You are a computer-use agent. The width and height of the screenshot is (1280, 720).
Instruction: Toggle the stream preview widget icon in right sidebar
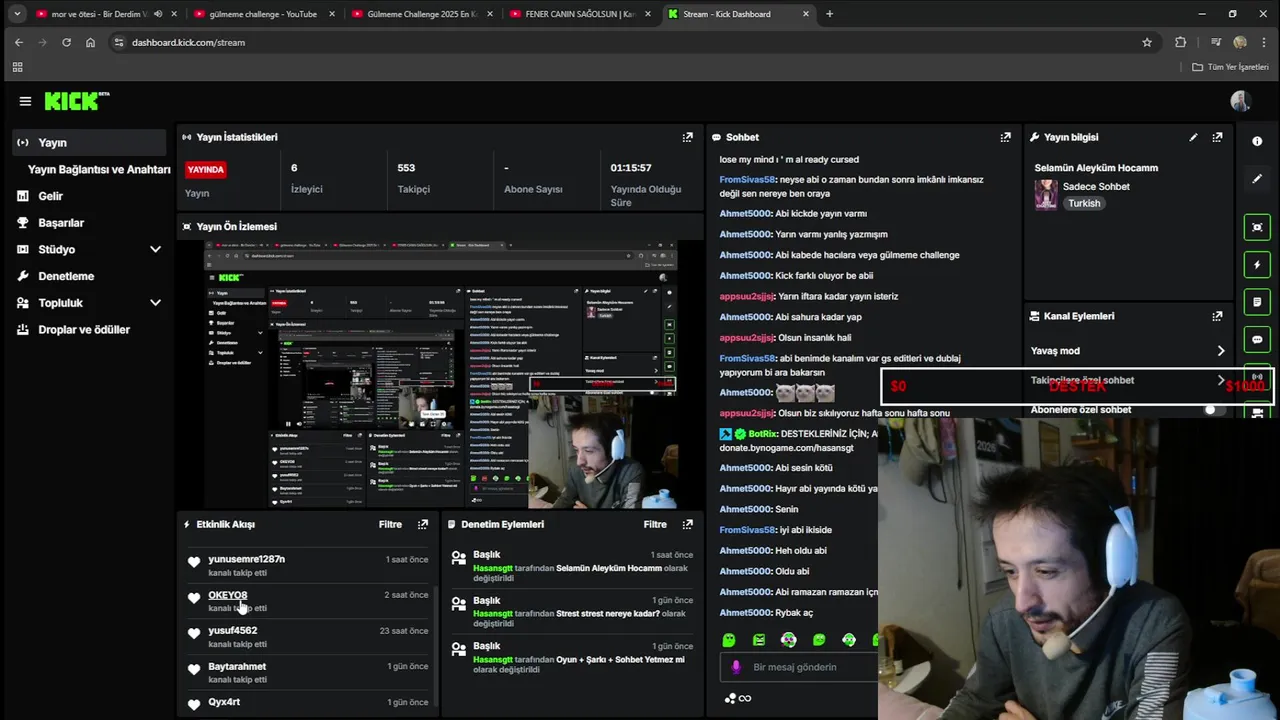click(x=1257, y=227)
